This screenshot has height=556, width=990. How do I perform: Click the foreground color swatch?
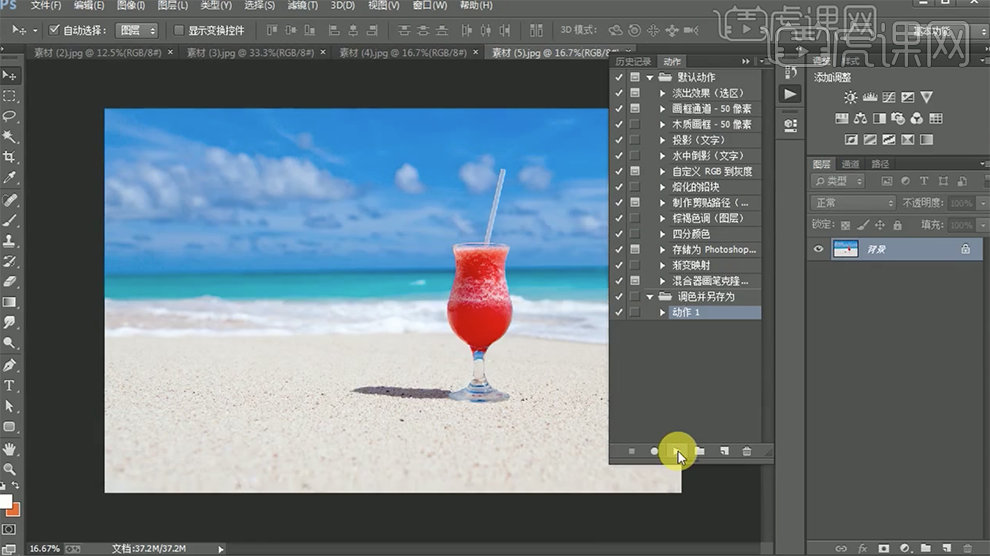click(5, 501)
